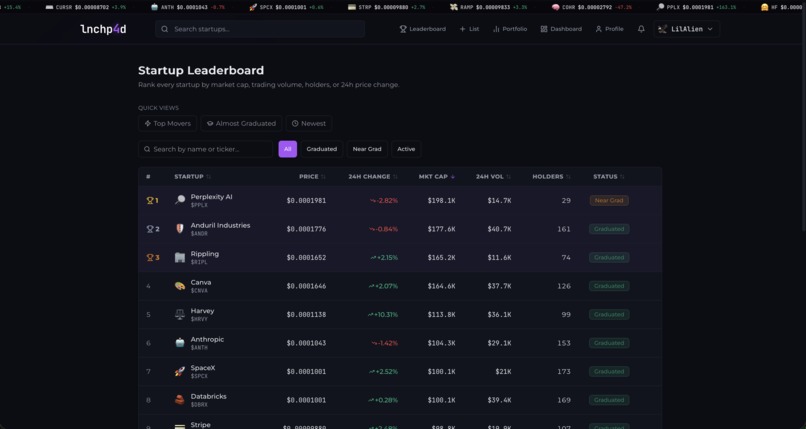
Task: Click the page vertical scrollbar
Action: (803, 123)
